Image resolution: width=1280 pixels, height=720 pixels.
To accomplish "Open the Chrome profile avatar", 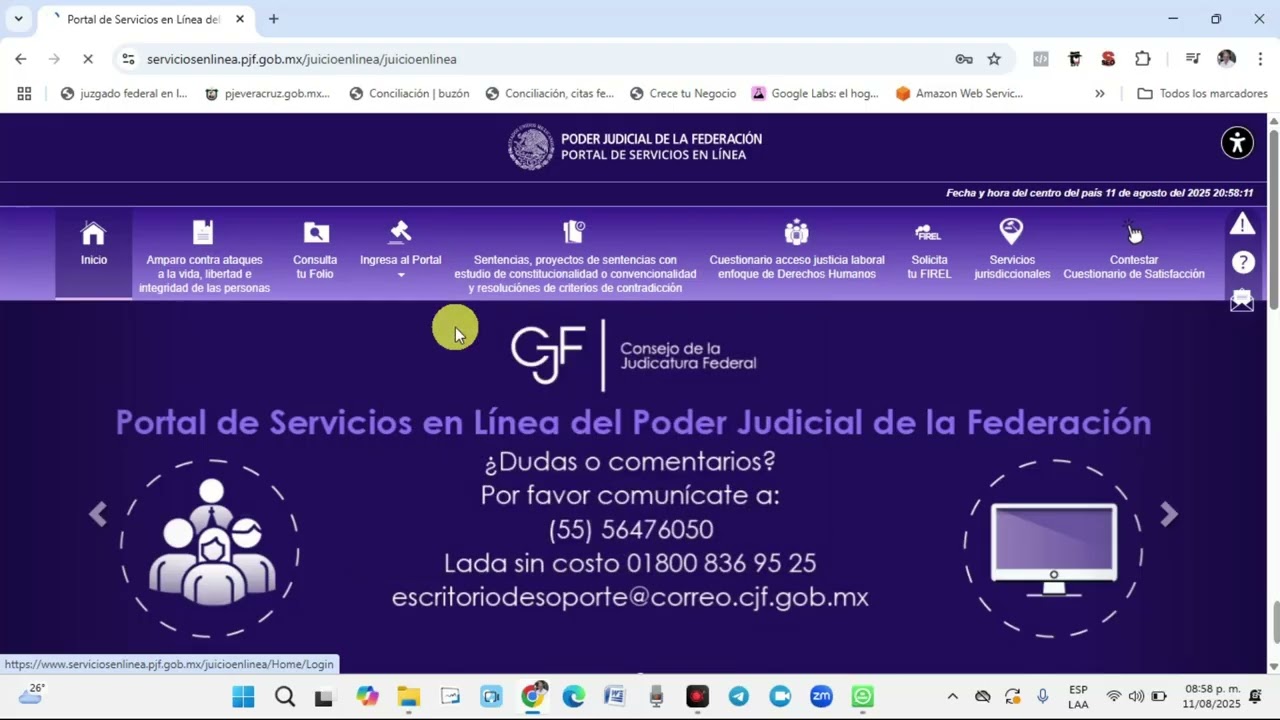I will [1226, 59].
